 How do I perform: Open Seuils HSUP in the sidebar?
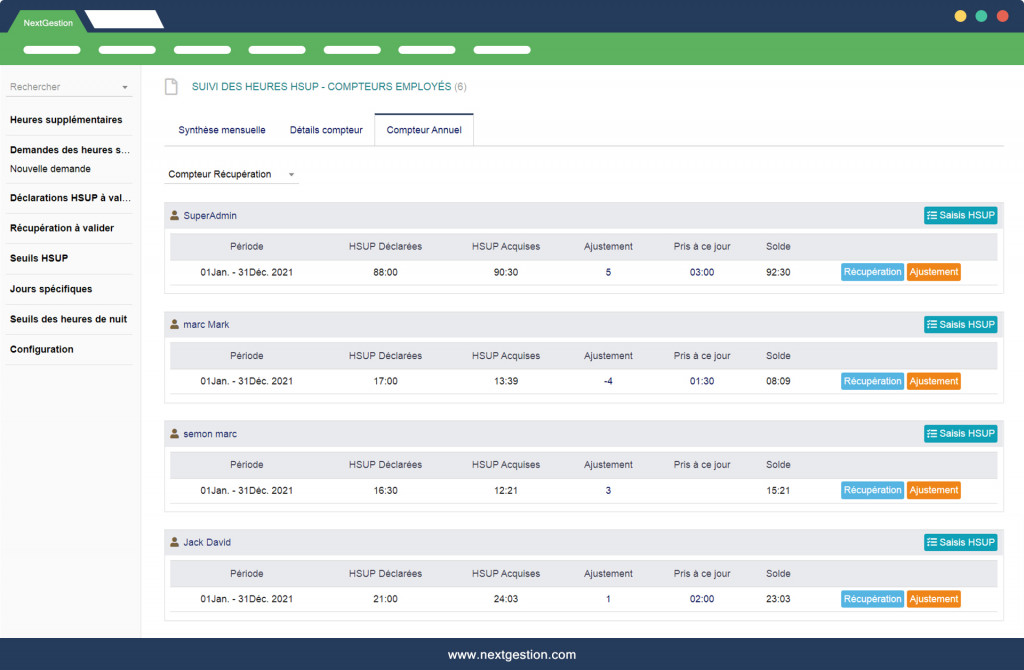tap(39, 258)
